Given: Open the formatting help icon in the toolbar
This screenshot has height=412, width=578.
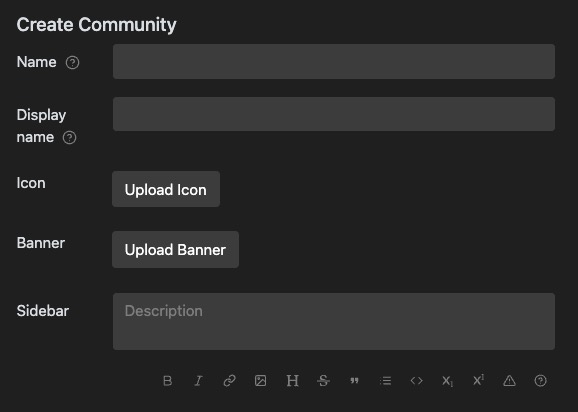Looking at the screenshot, I should tap(540, 381).
